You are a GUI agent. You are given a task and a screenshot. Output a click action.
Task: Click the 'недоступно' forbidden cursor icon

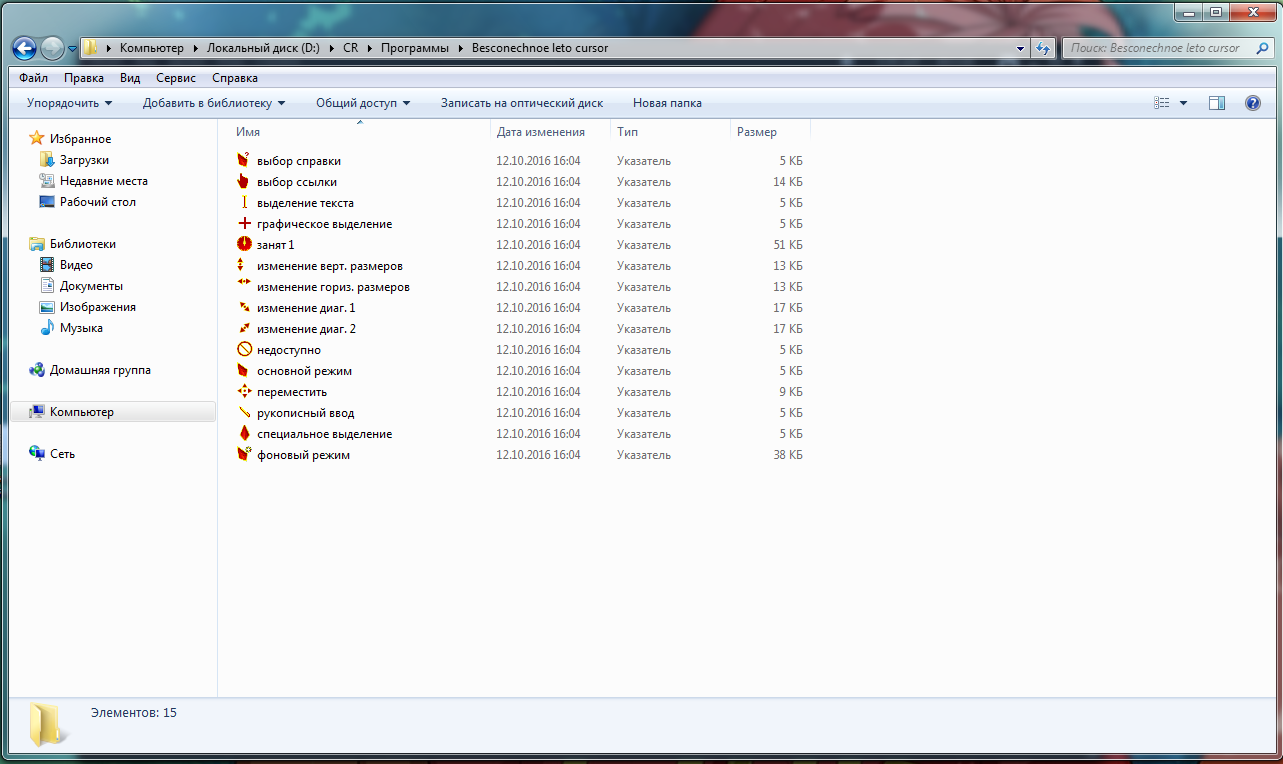tap(243, 349)
